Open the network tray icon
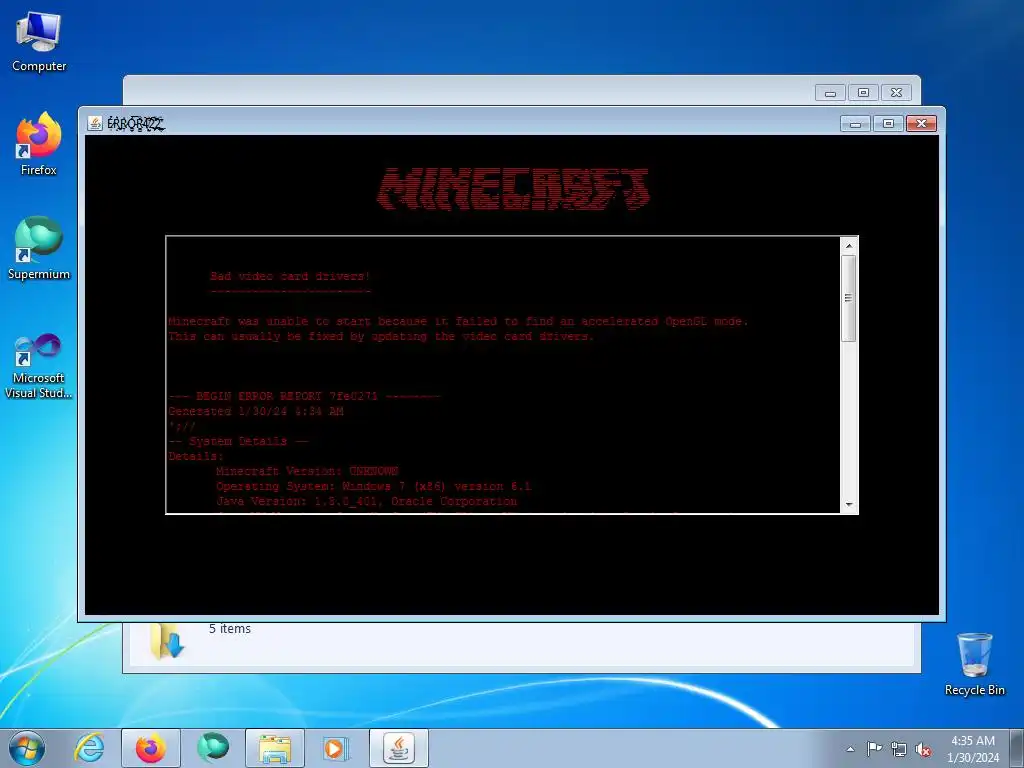 coord(899,749)
